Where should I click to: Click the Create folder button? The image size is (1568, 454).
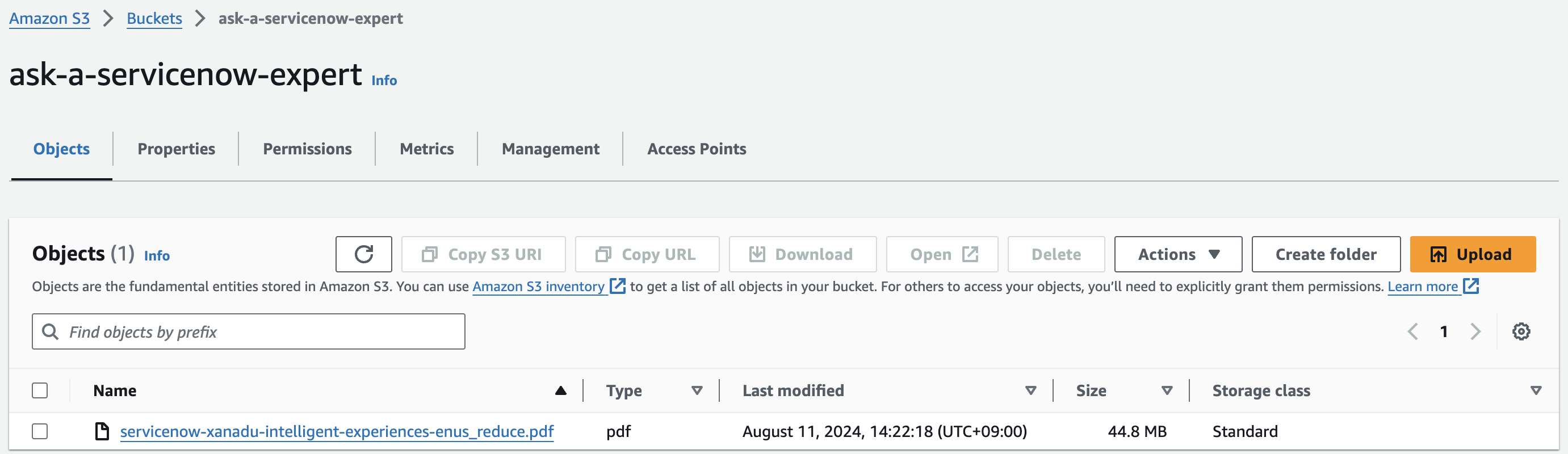click(1325, 254)
